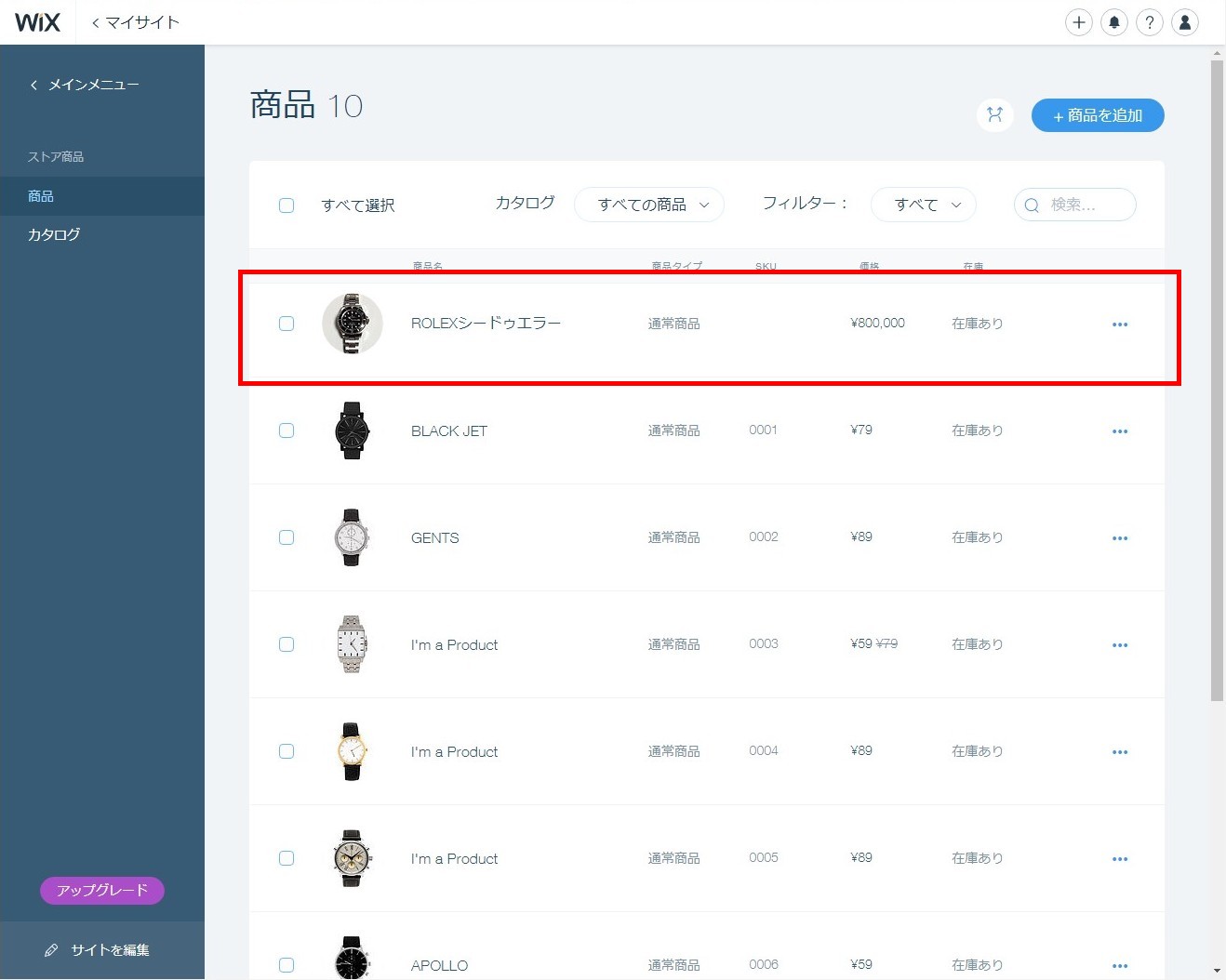Viewport: 1226px width, 980px height.
Task: Click the ¥800,000 price cell
Action: click(x=878, y=323)
